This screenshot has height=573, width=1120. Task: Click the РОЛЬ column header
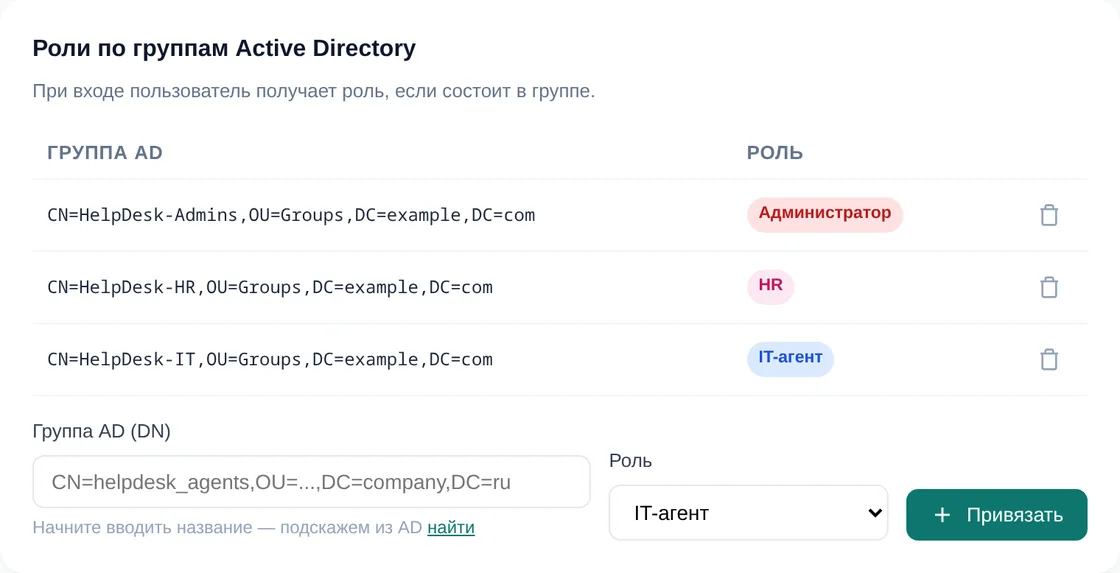[775, 153]
